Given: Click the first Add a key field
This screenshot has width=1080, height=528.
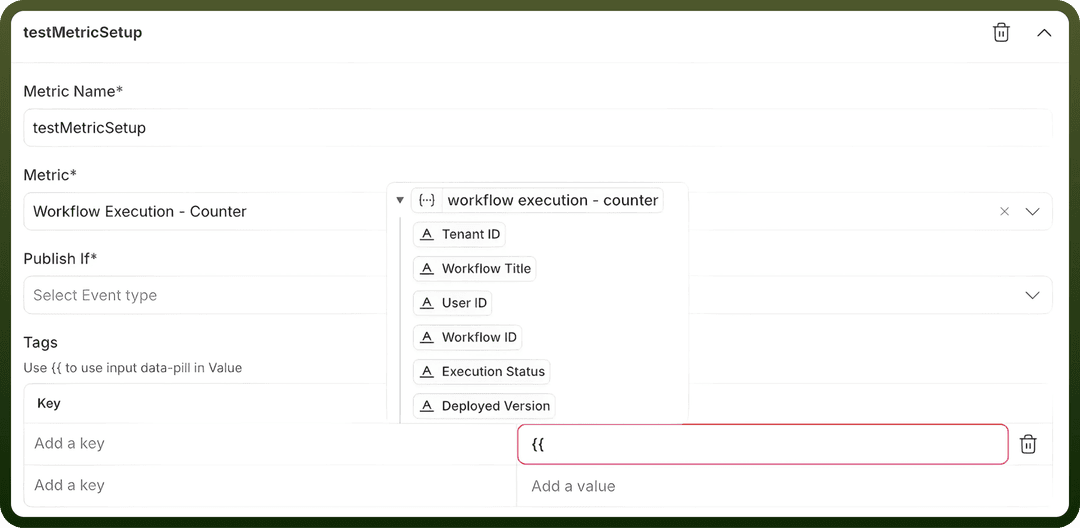Looking at the screenshot, I should tap(270, 443).
